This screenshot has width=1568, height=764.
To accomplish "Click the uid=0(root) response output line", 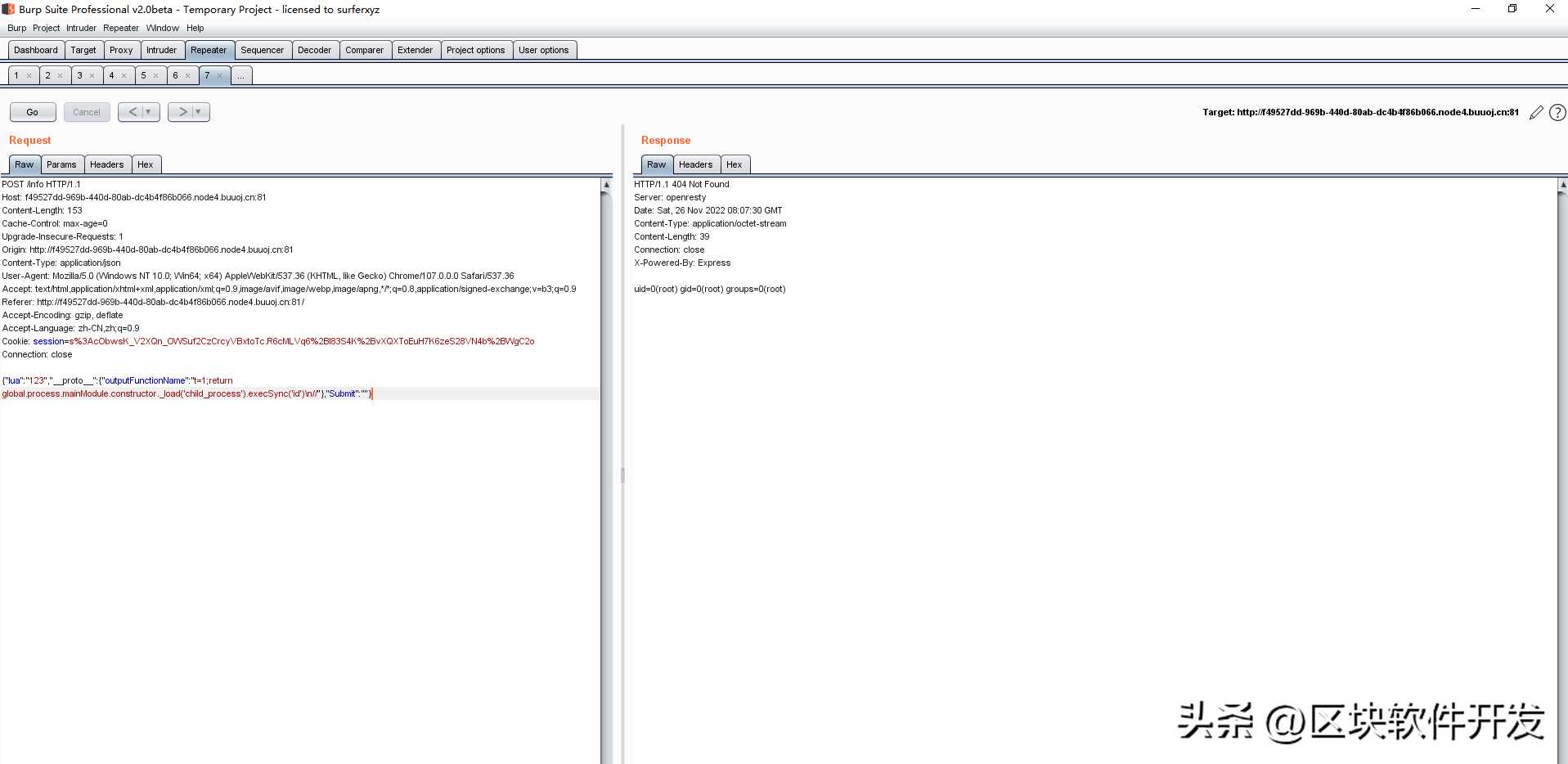I will pyautogui.click(x=710, y=289).
